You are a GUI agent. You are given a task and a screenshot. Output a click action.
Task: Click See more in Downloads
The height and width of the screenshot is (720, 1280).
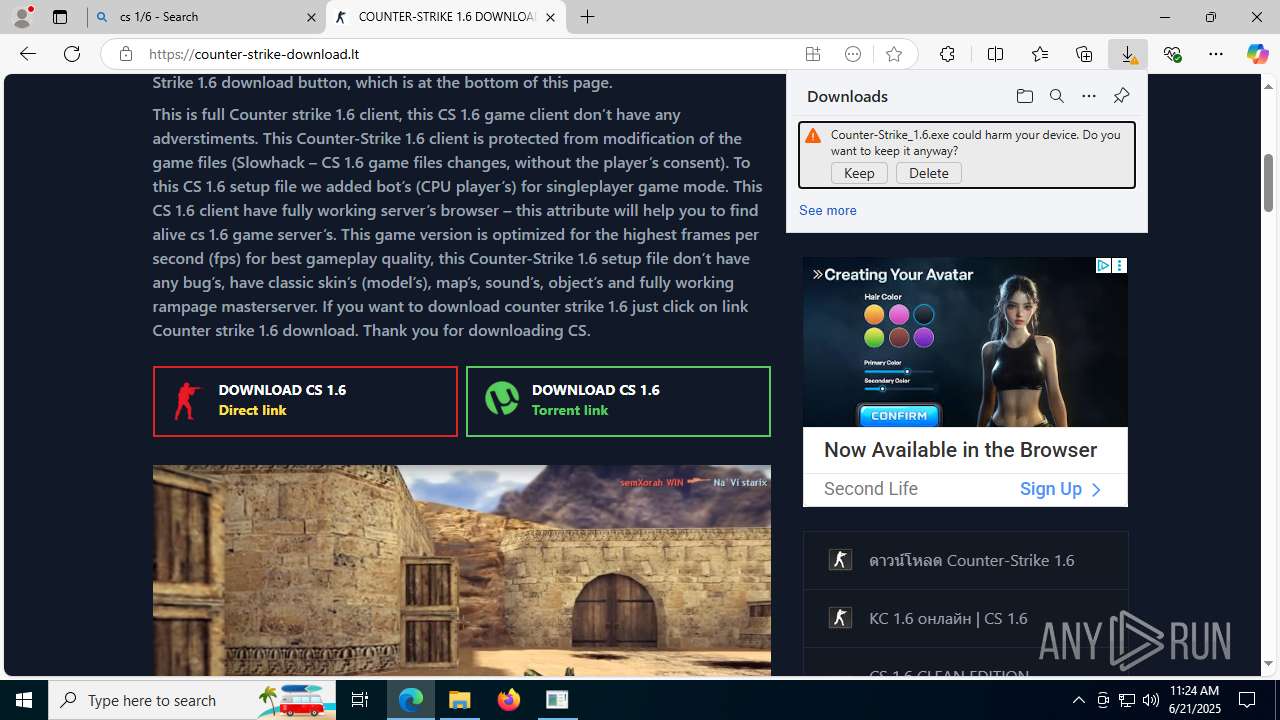pyautogui.click(x=828, y=210)
